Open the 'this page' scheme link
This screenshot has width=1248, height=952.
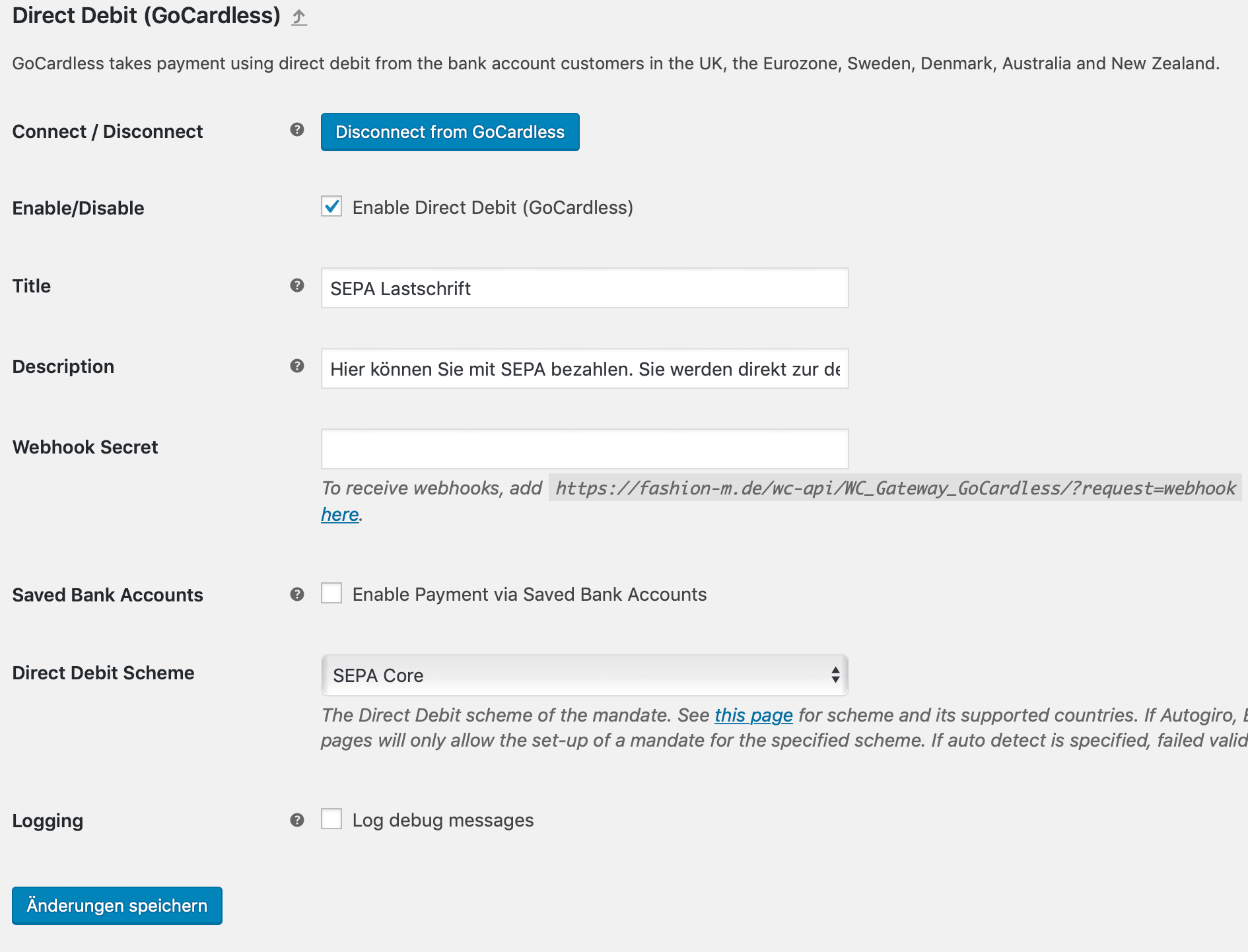point(753,715)
